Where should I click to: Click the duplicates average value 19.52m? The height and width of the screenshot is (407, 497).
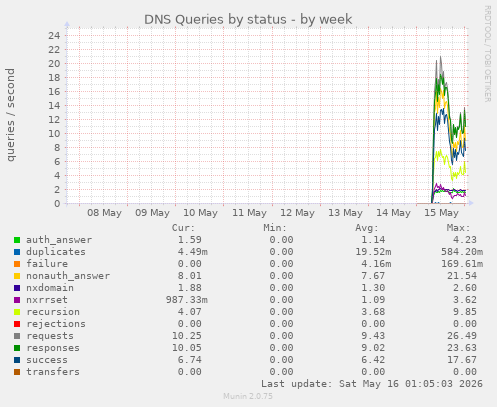[x=373, y=252]
